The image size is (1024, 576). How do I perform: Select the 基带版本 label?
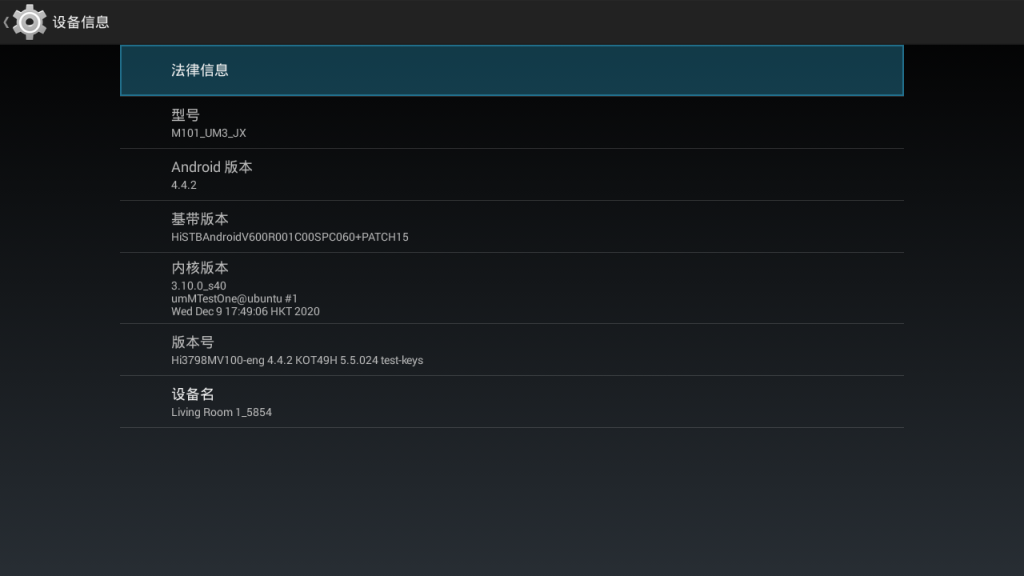click(x=200, y=219)
